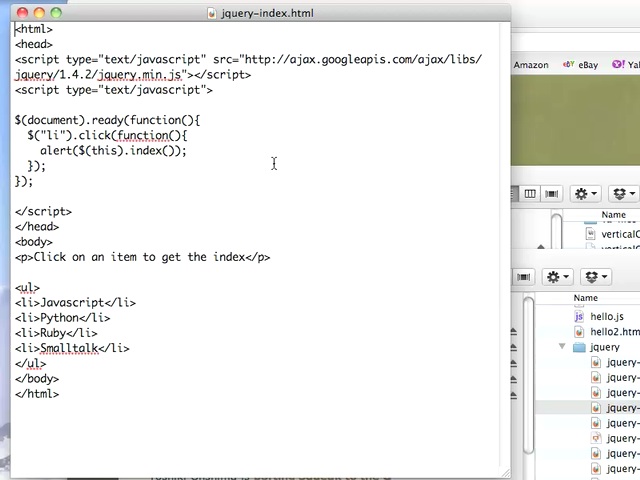
Task: Click the "Click on an item to get the index" paragraph
Action: pyautogui.click(x=139, y=257)
